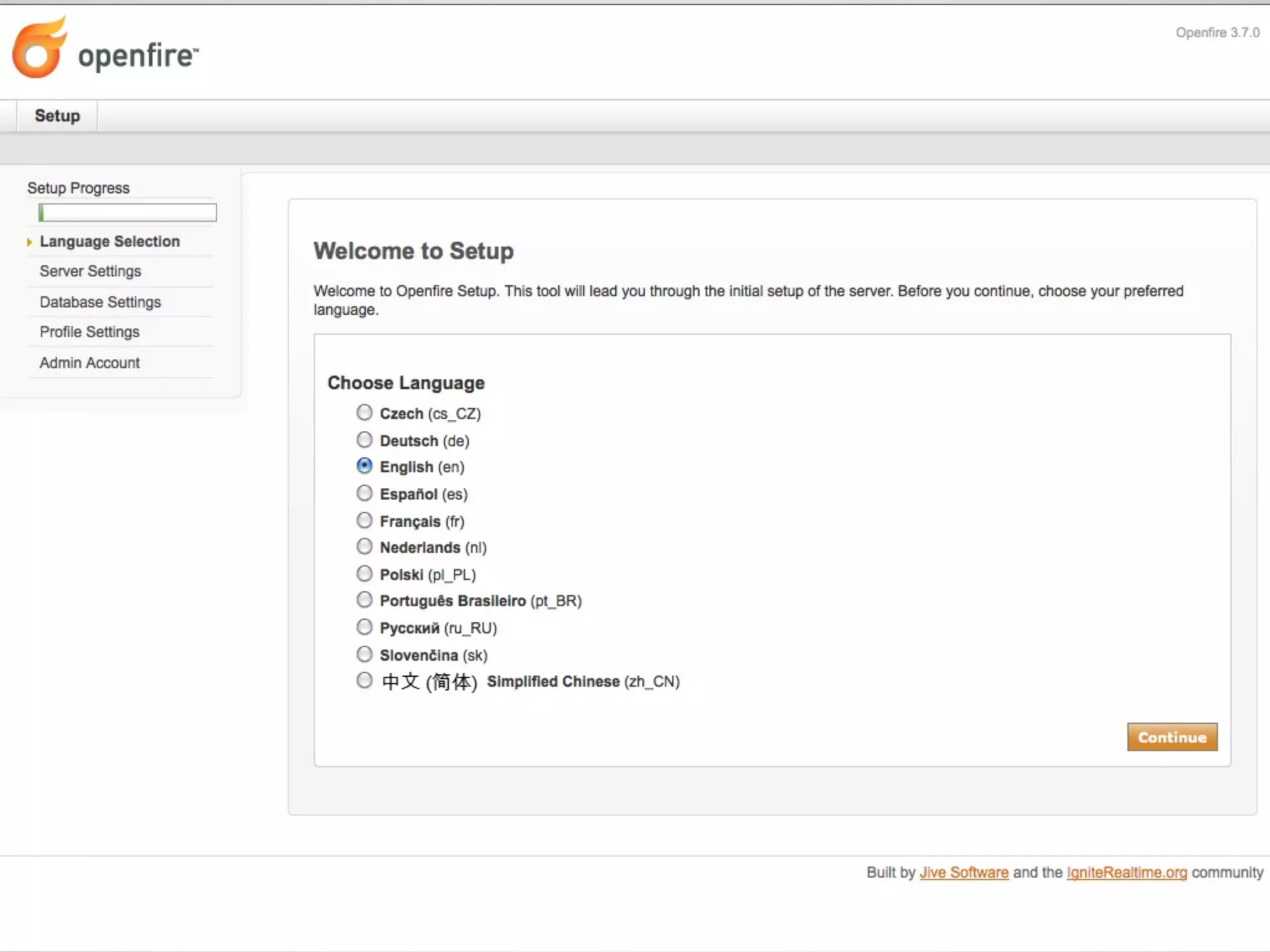The height and width of the screenshot is (952, 1270).
Task: Choose the Polski (pl_PL) language
Action: point(365,574)
